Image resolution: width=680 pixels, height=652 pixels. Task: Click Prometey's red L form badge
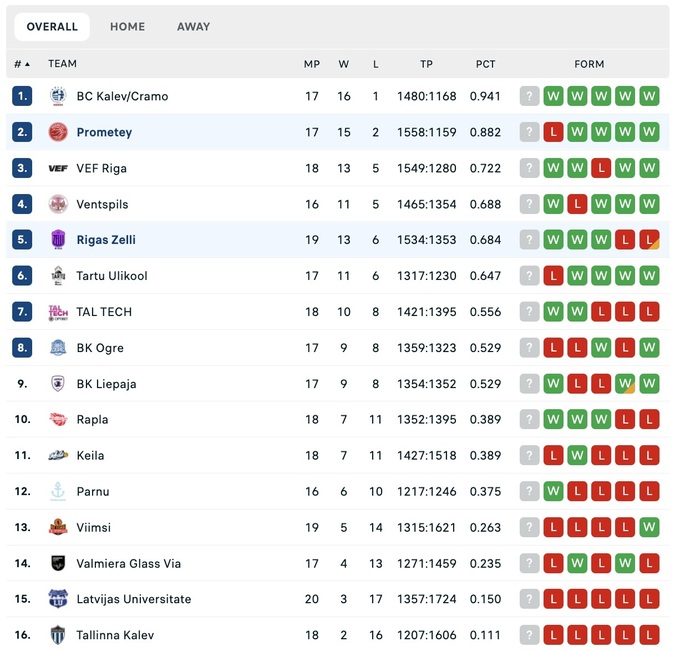click(553, 132)
